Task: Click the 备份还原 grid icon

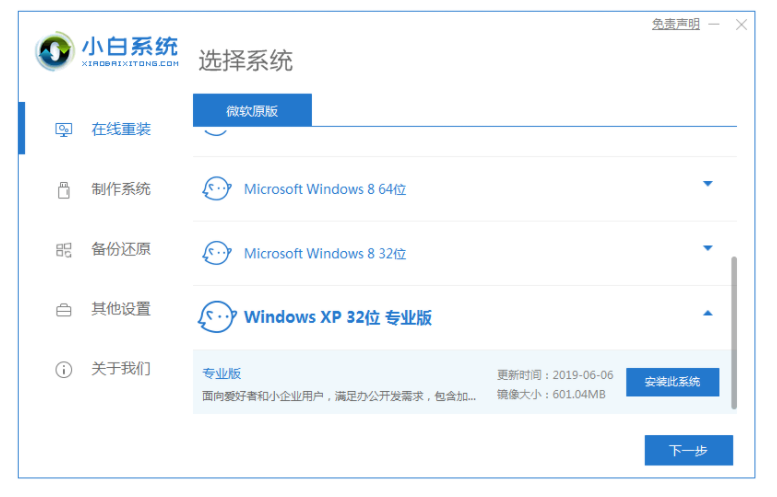Action: point(64,249)
